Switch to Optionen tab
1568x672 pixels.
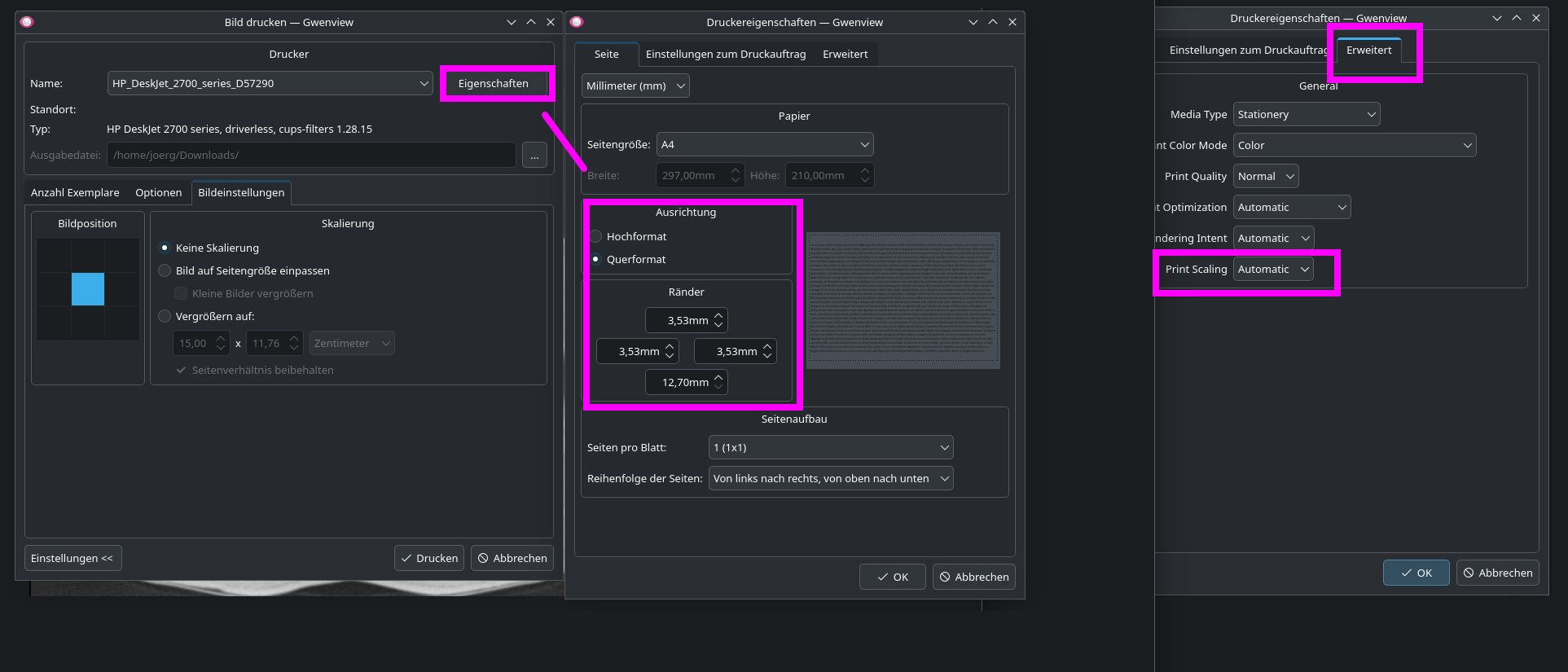coord(159,192)
